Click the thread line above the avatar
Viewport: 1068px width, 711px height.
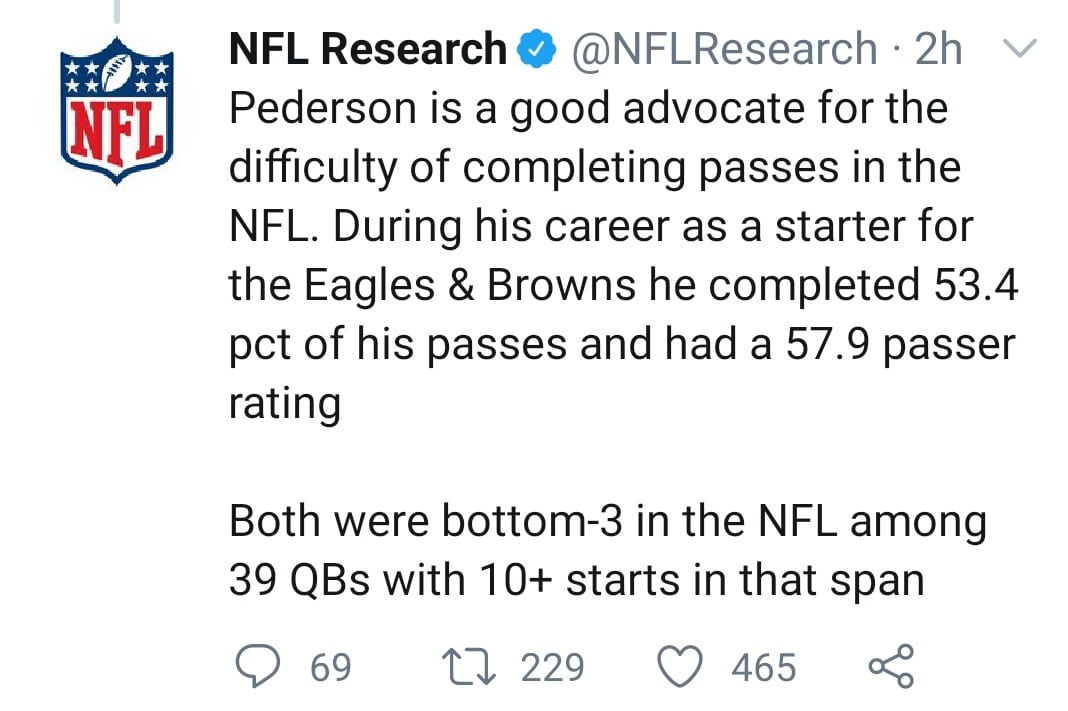[117, 12]
